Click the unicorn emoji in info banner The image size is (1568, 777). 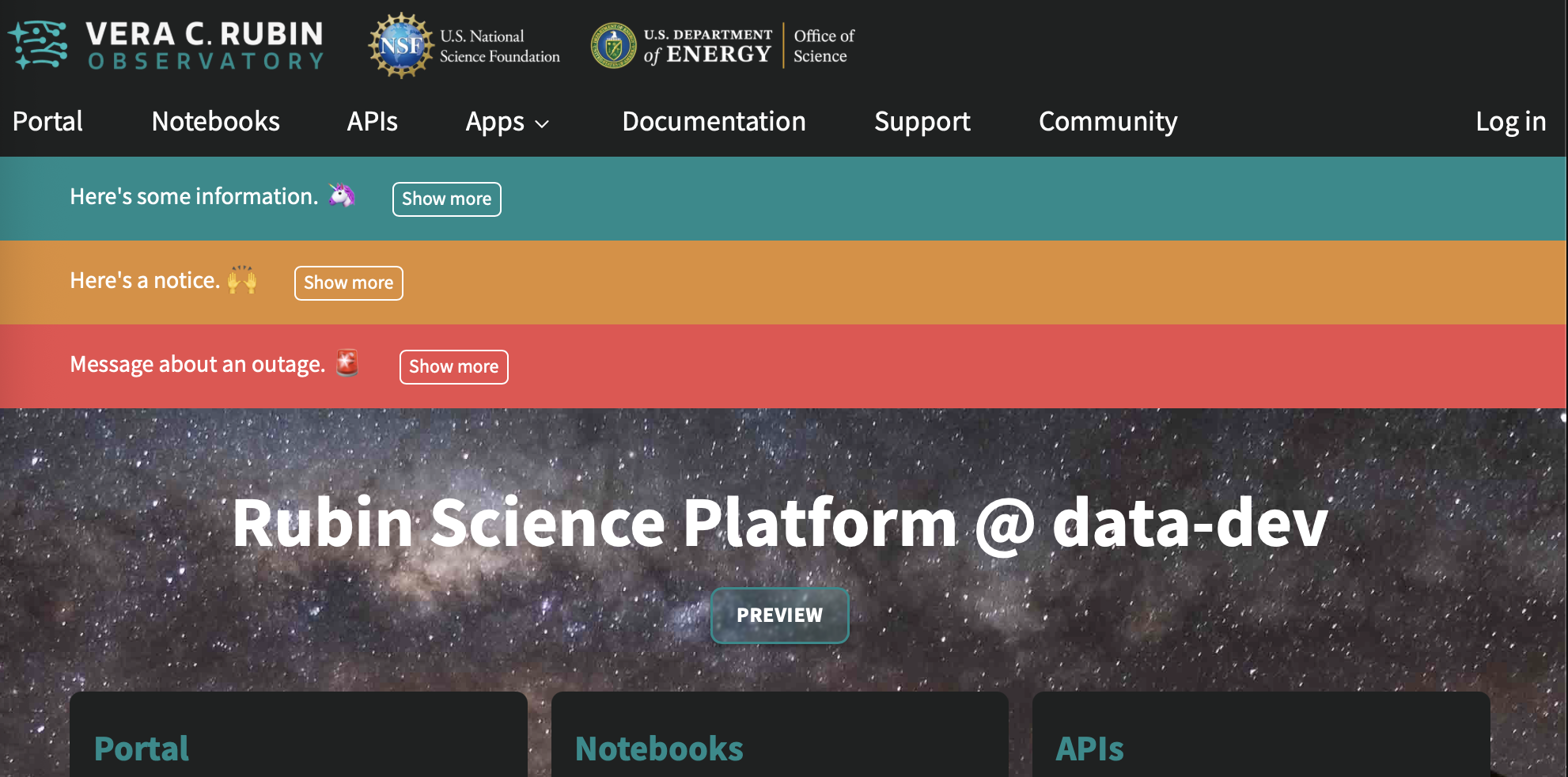pos(342,195)
